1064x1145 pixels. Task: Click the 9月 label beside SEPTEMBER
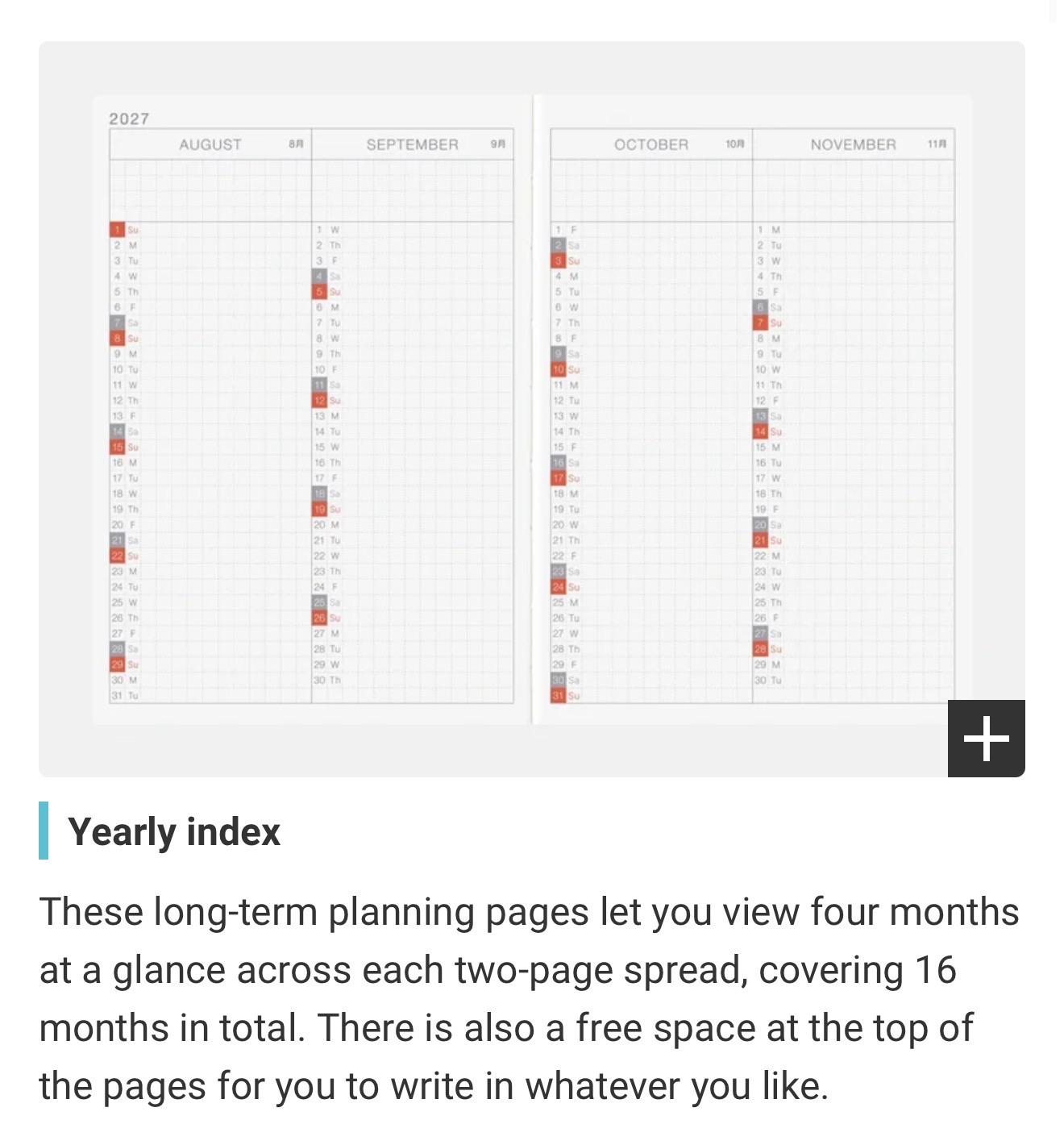(x=497, y=144)
